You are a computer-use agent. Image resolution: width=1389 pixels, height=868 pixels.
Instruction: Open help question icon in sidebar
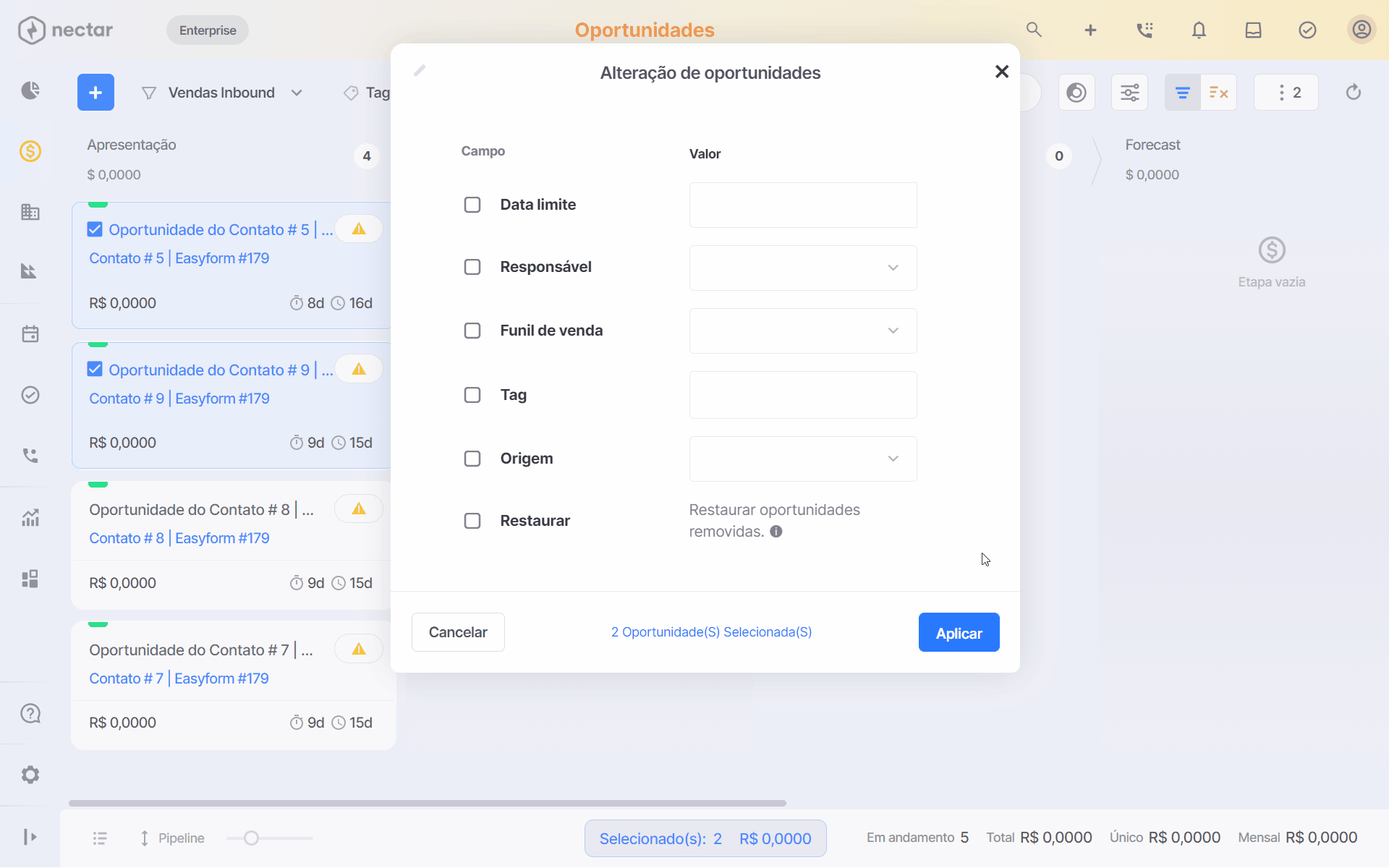pos(30,714)
